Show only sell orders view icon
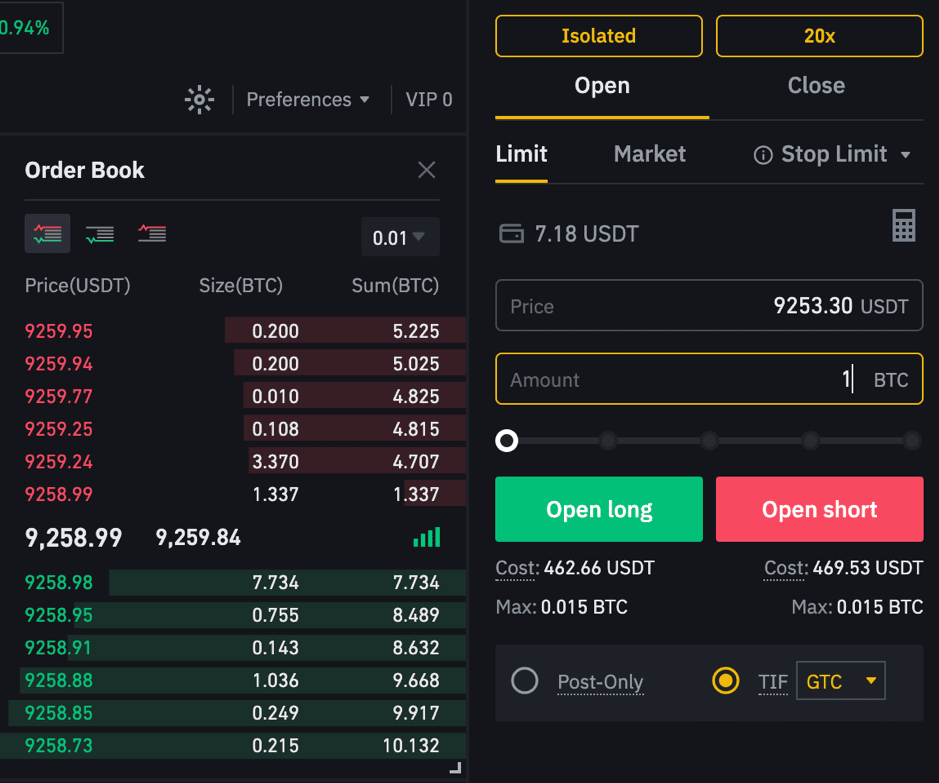The width and height of the screenshot is (939, 783). (152, 233)
